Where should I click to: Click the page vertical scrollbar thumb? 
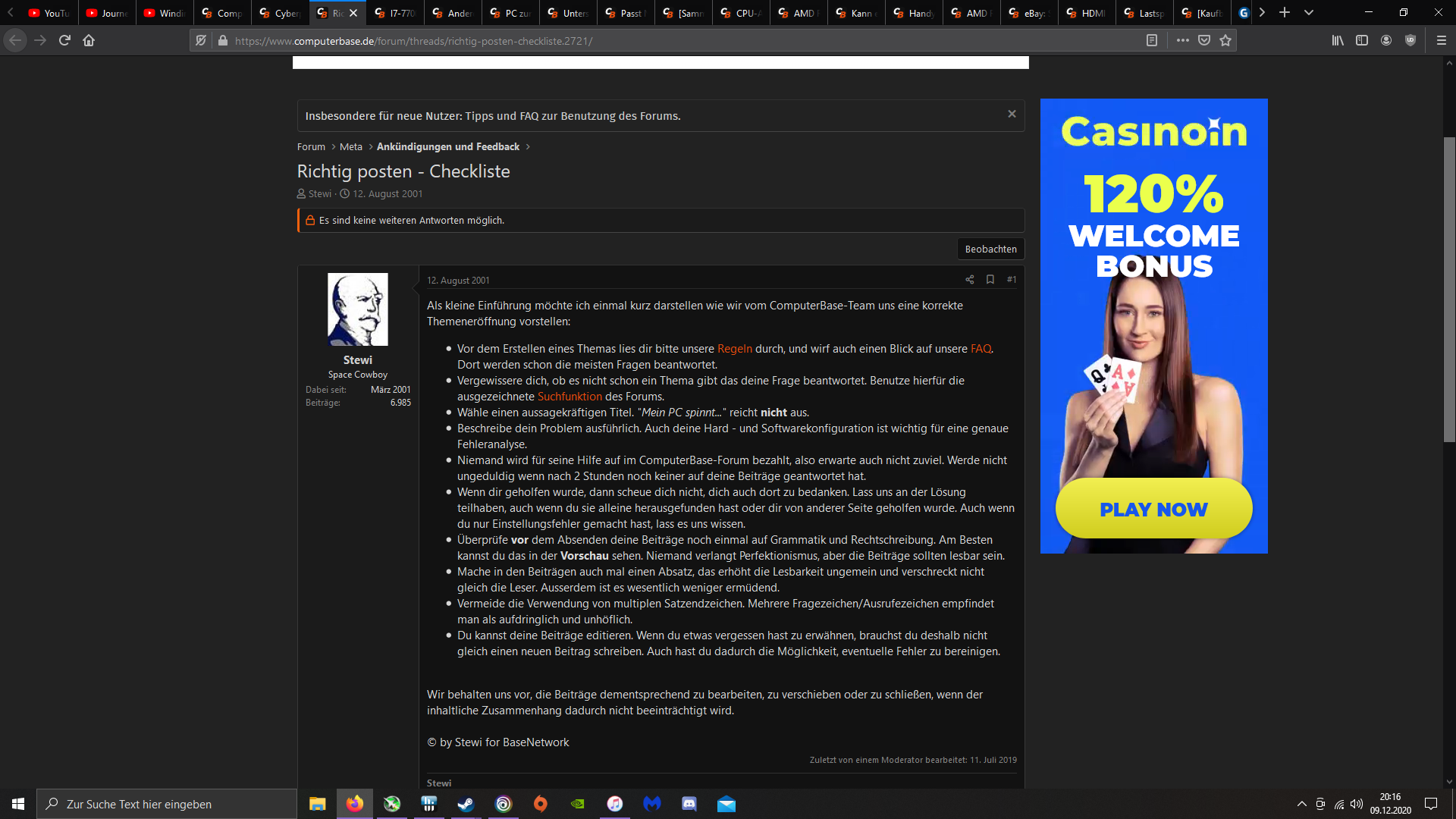click(1449, 288)
